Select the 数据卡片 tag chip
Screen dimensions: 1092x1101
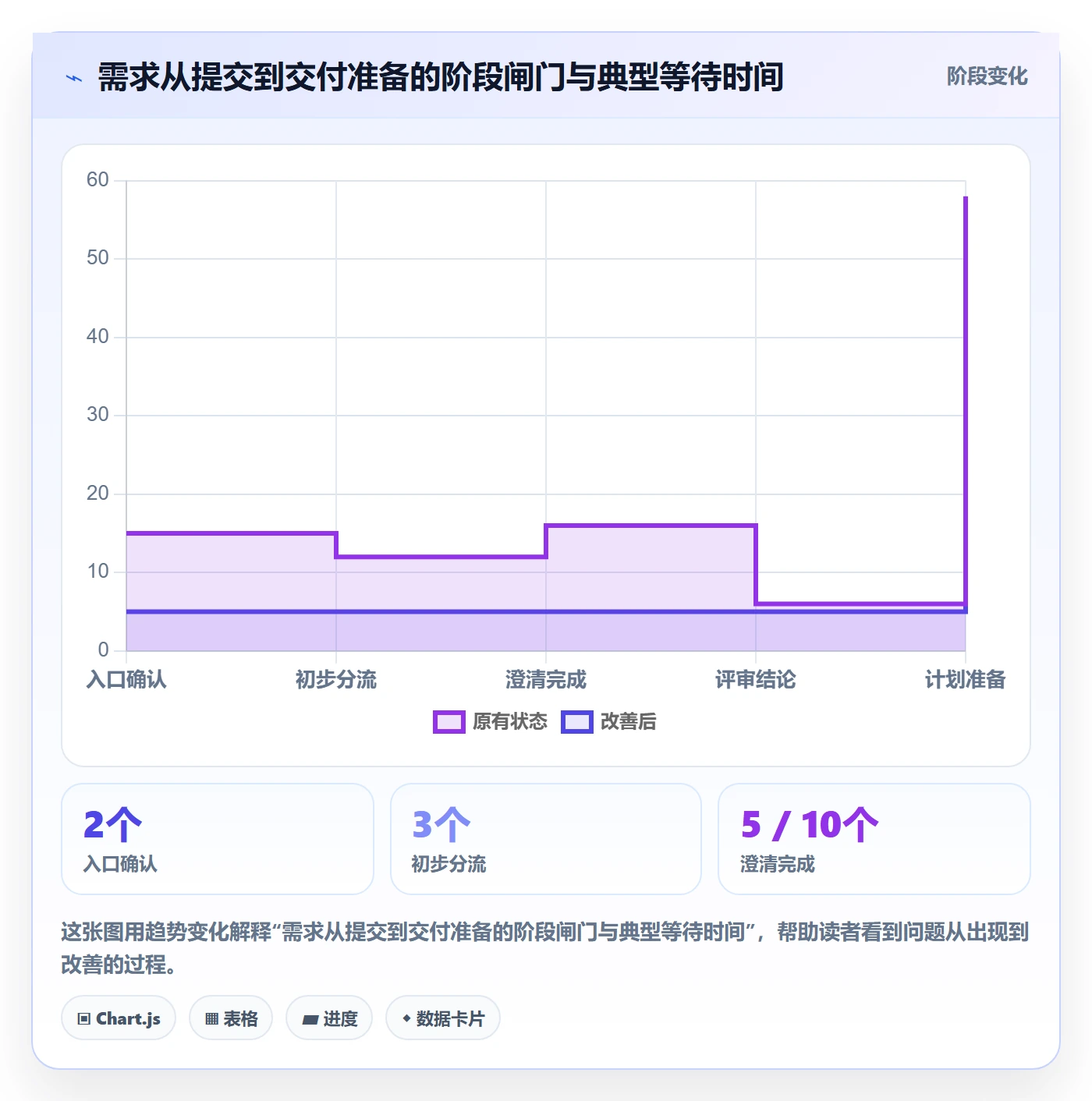coord(443,1018)
